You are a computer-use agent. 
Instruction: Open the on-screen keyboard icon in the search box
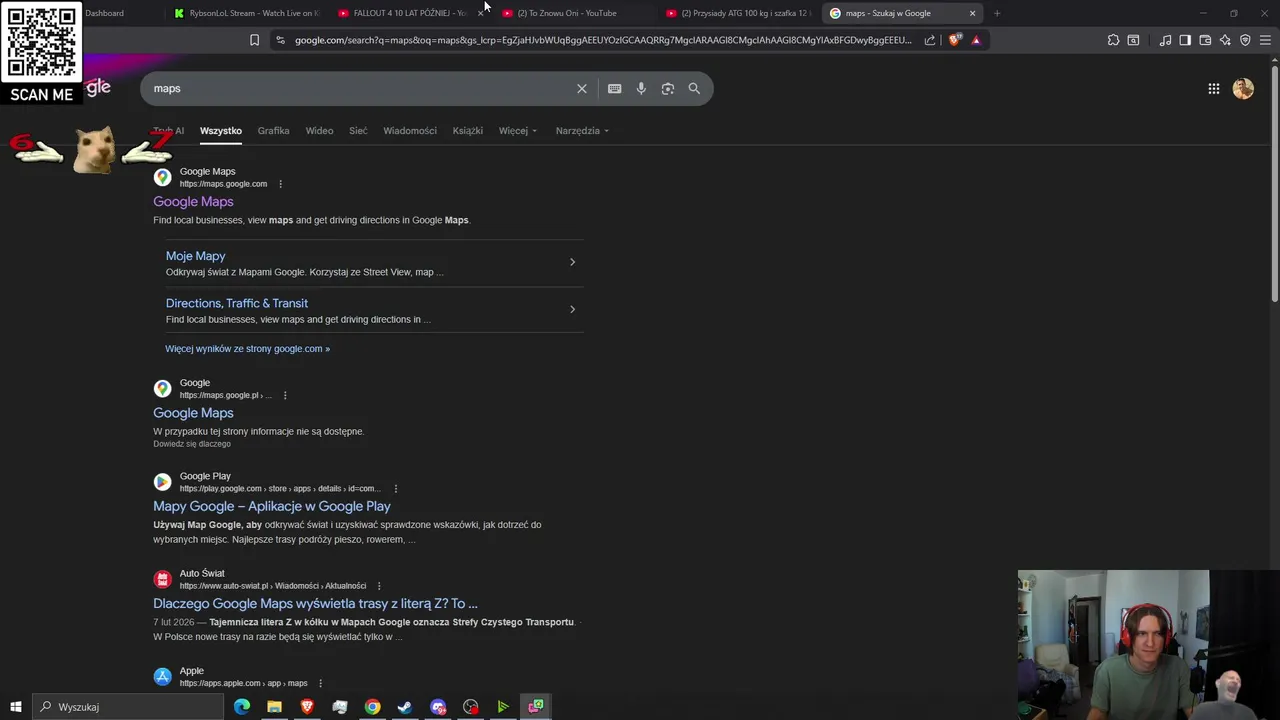tap(615, 88)
